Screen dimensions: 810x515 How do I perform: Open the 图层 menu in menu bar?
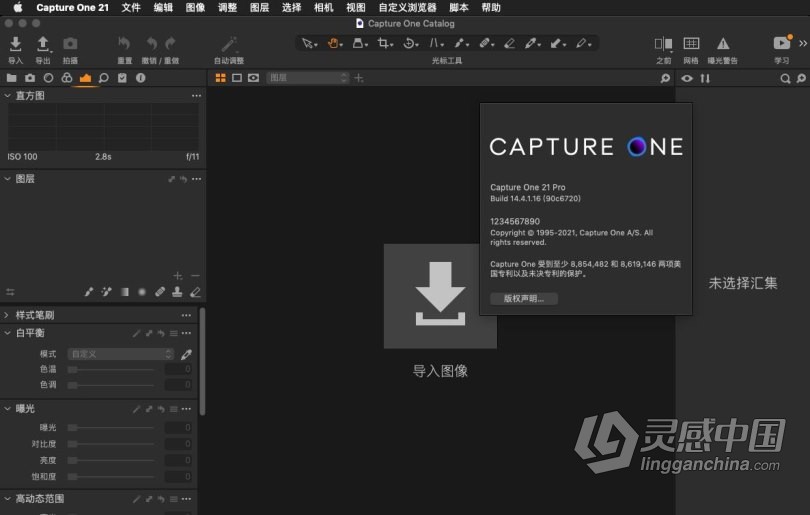click(x=259, y=7)
